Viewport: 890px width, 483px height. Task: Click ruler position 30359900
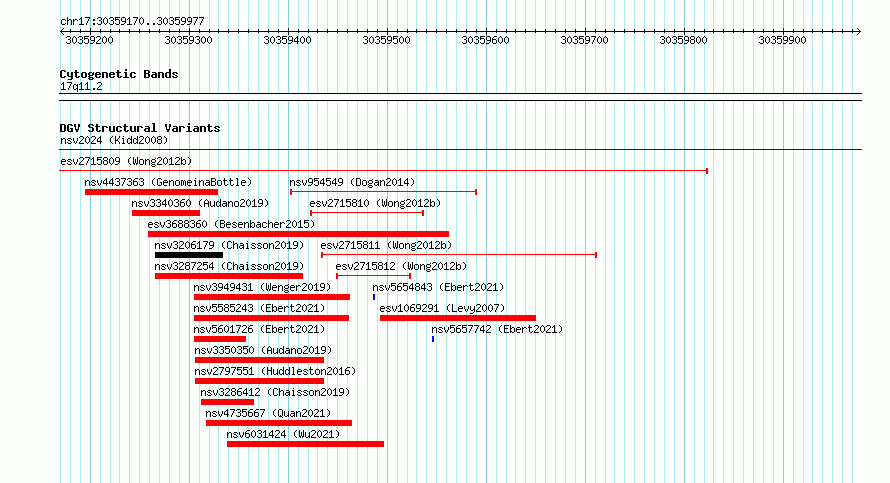coord(782,40)
